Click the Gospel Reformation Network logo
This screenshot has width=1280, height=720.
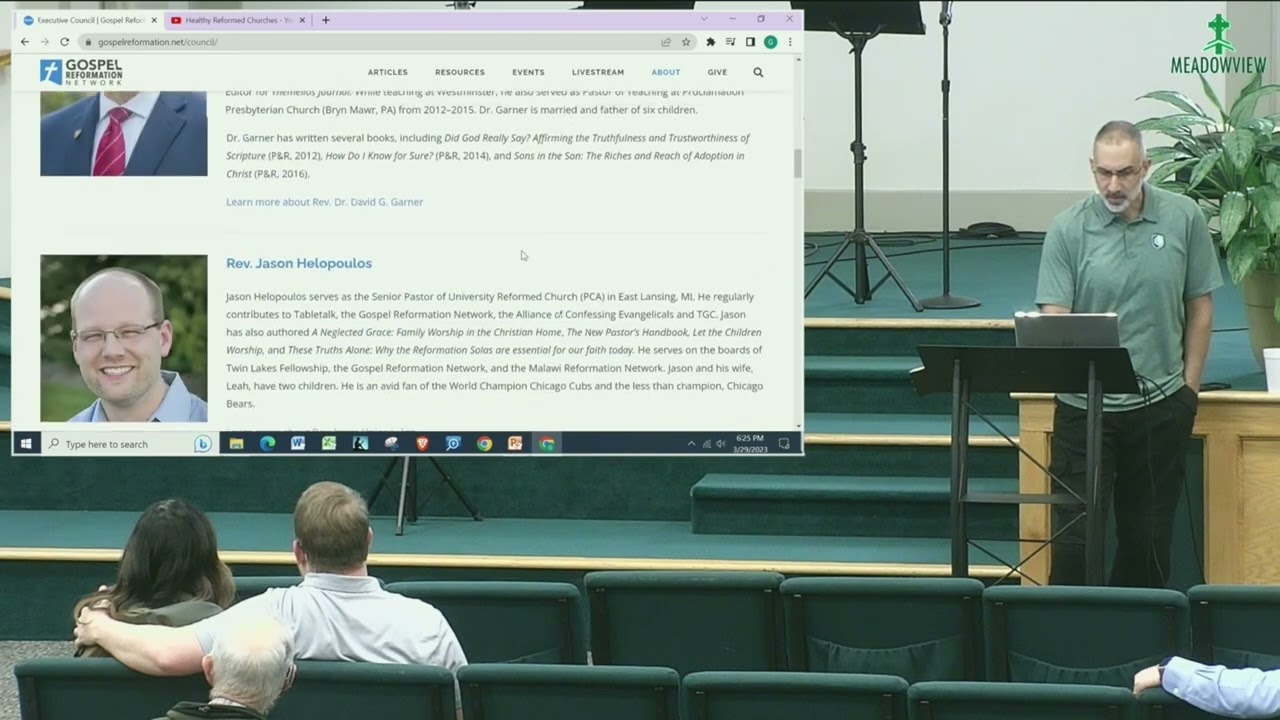pos(81,71)
